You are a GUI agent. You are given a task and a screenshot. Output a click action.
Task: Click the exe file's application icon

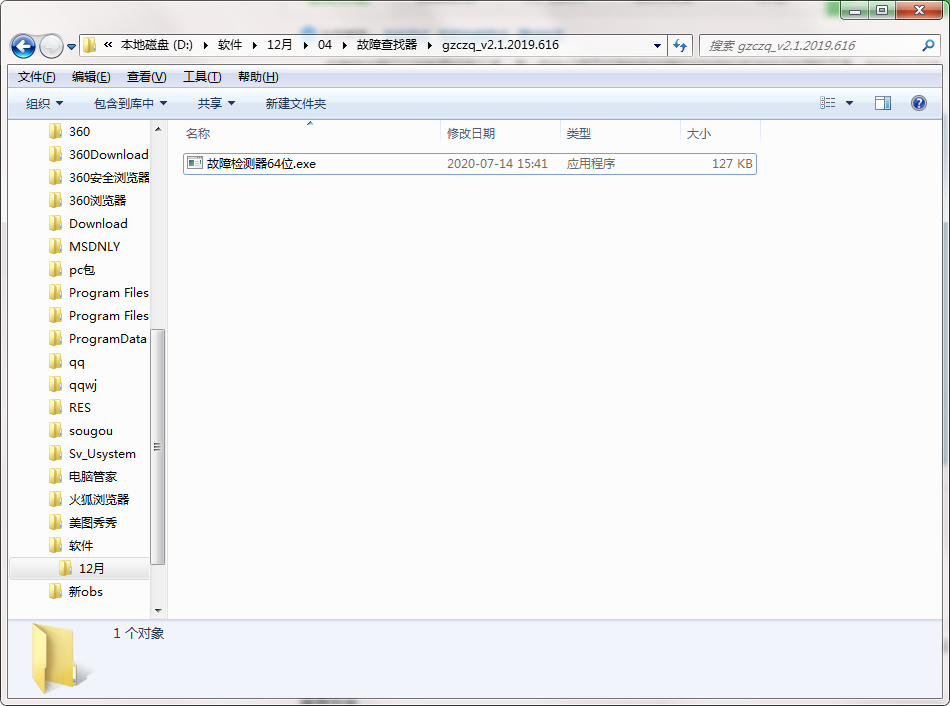(x=194, y=163)
